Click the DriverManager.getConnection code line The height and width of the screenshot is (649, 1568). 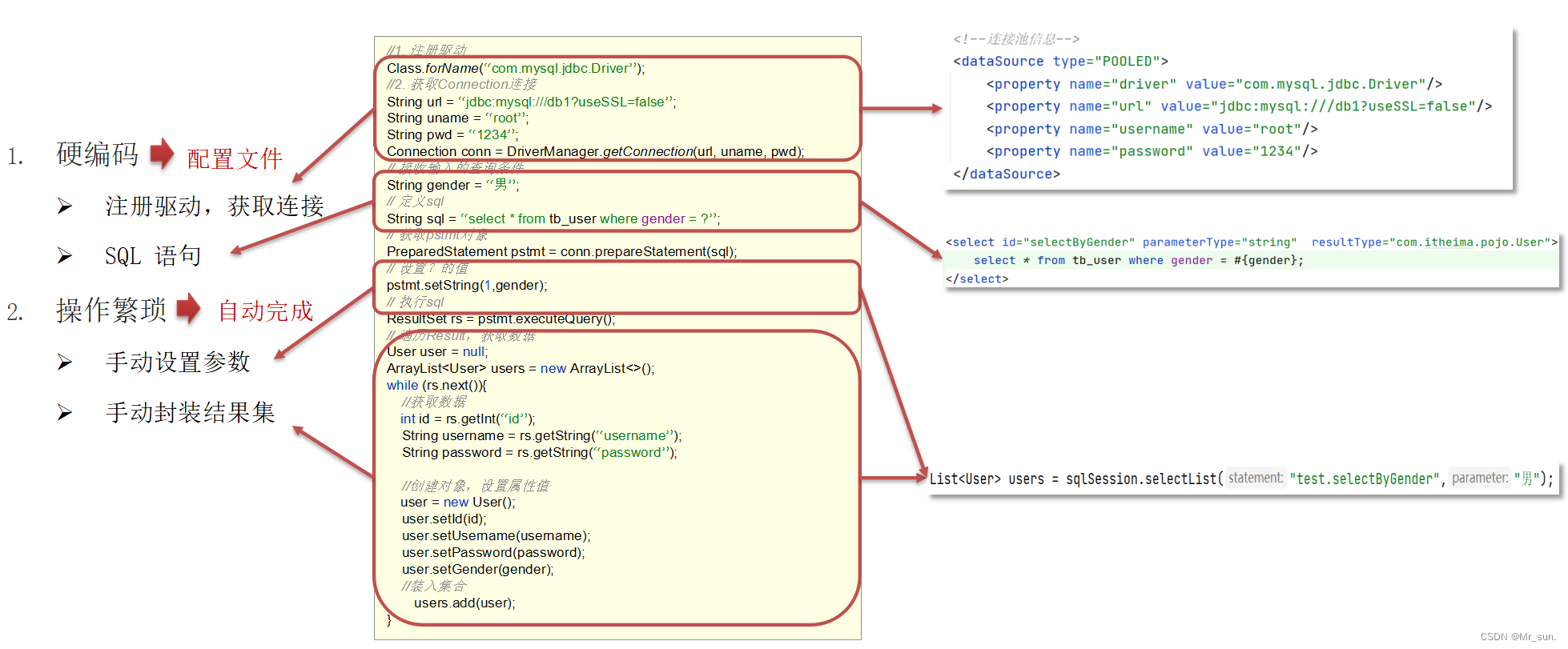point(596,151)
